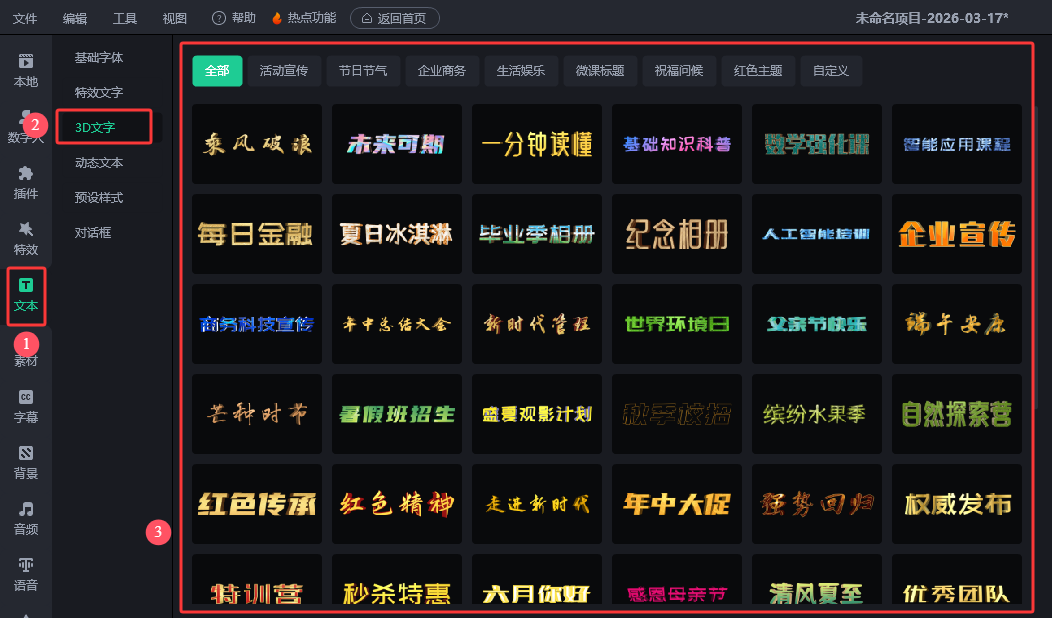
Task: Select the 插件 plugin sidebar icon
Action: (x=26, y=182)
